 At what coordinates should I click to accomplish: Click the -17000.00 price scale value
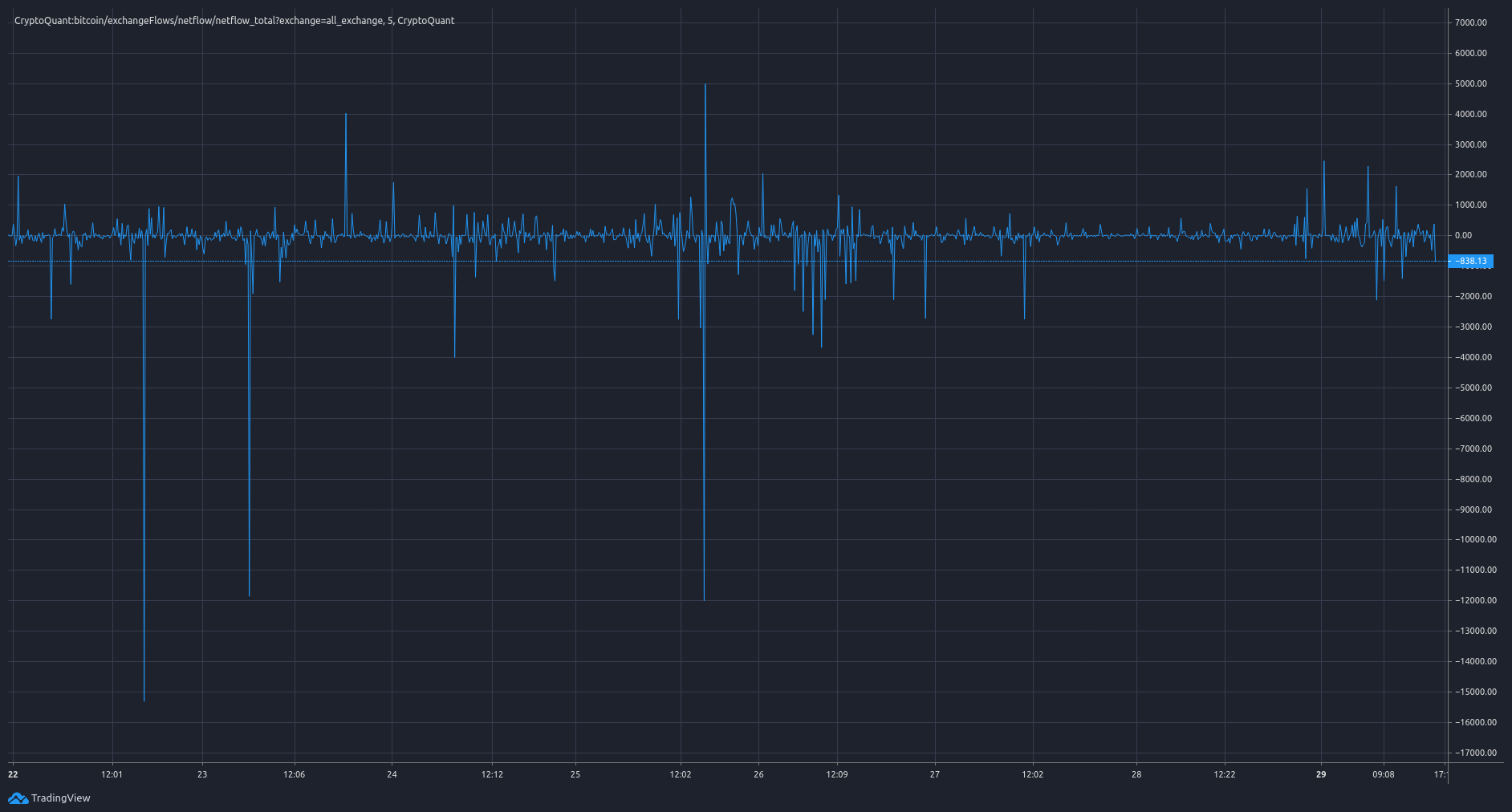[1473, 752]
